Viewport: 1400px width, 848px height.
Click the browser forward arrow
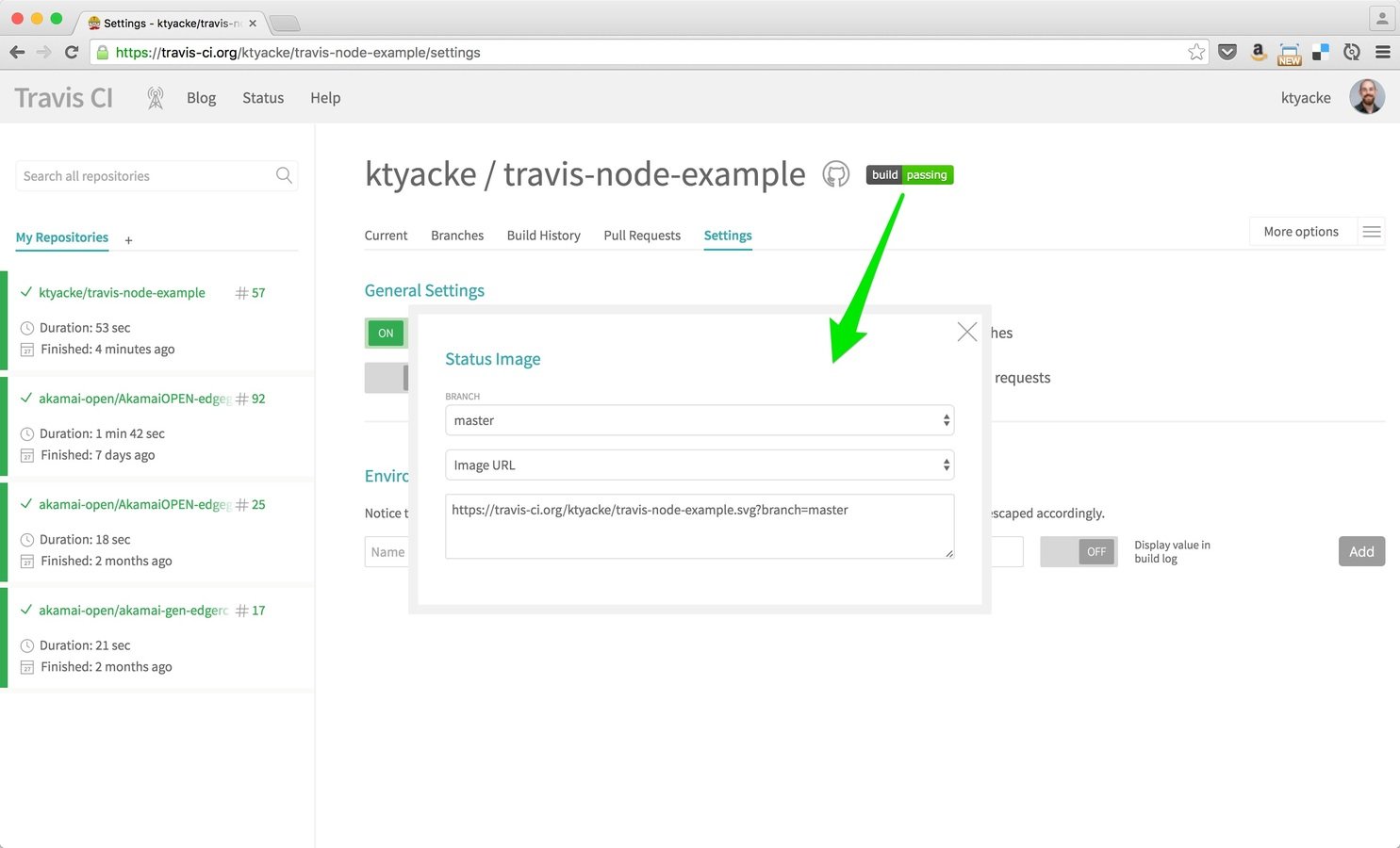coord(43,52)
